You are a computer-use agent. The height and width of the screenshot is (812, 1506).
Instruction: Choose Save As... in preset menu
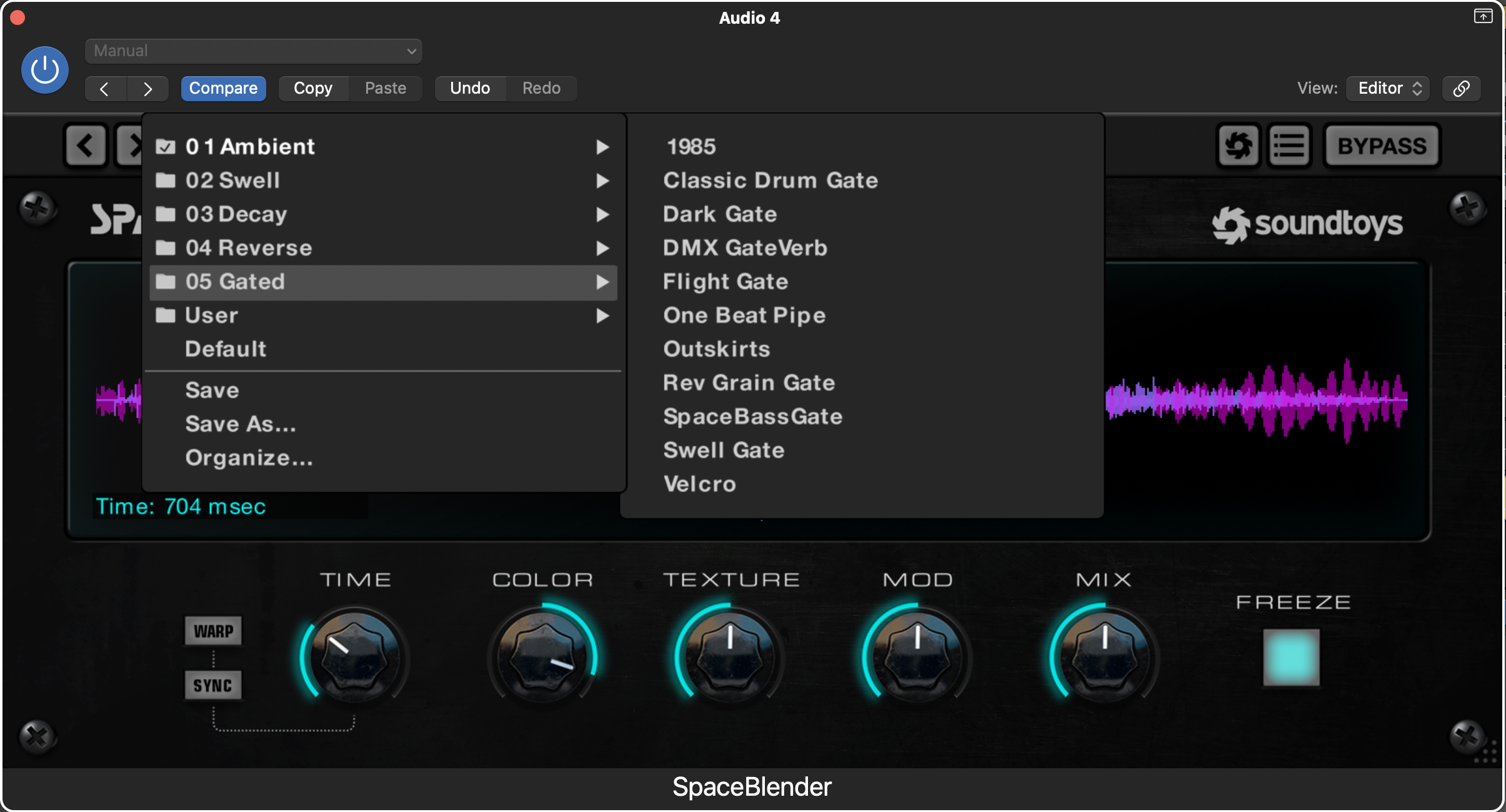[x=241, y=424]
